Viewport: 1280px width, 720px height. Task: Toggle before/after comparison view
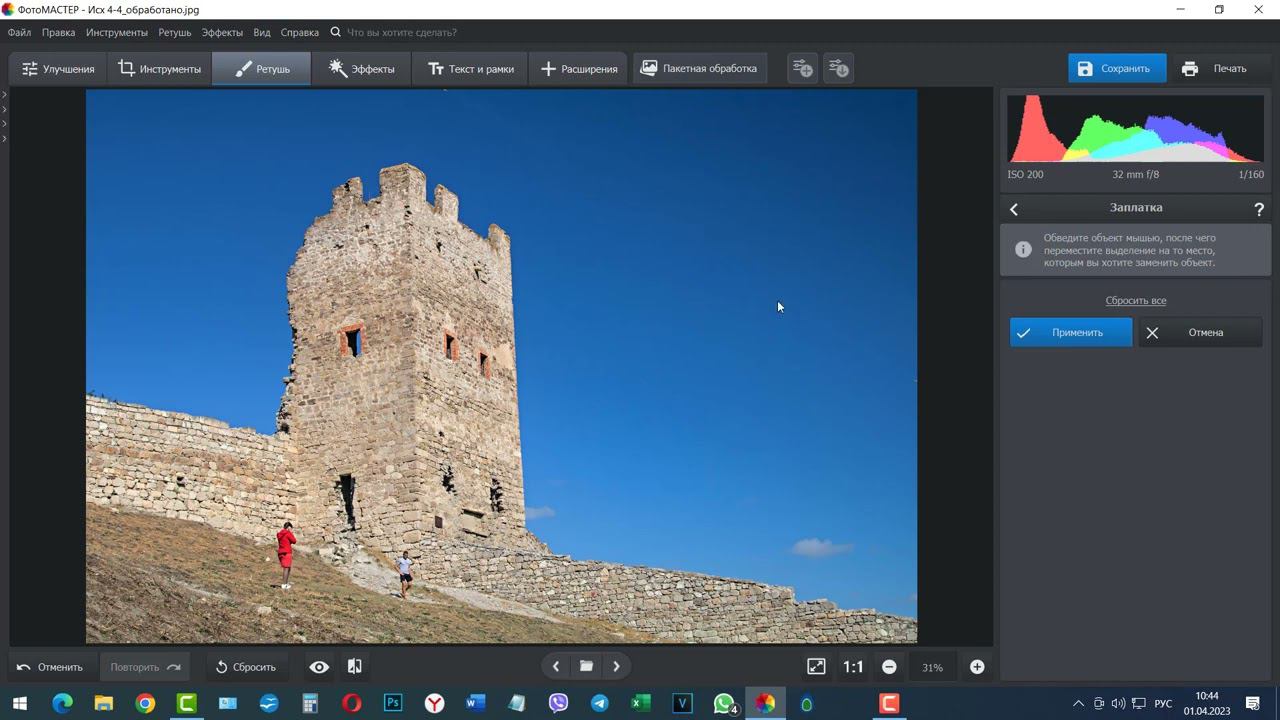(x=354, y=667)
